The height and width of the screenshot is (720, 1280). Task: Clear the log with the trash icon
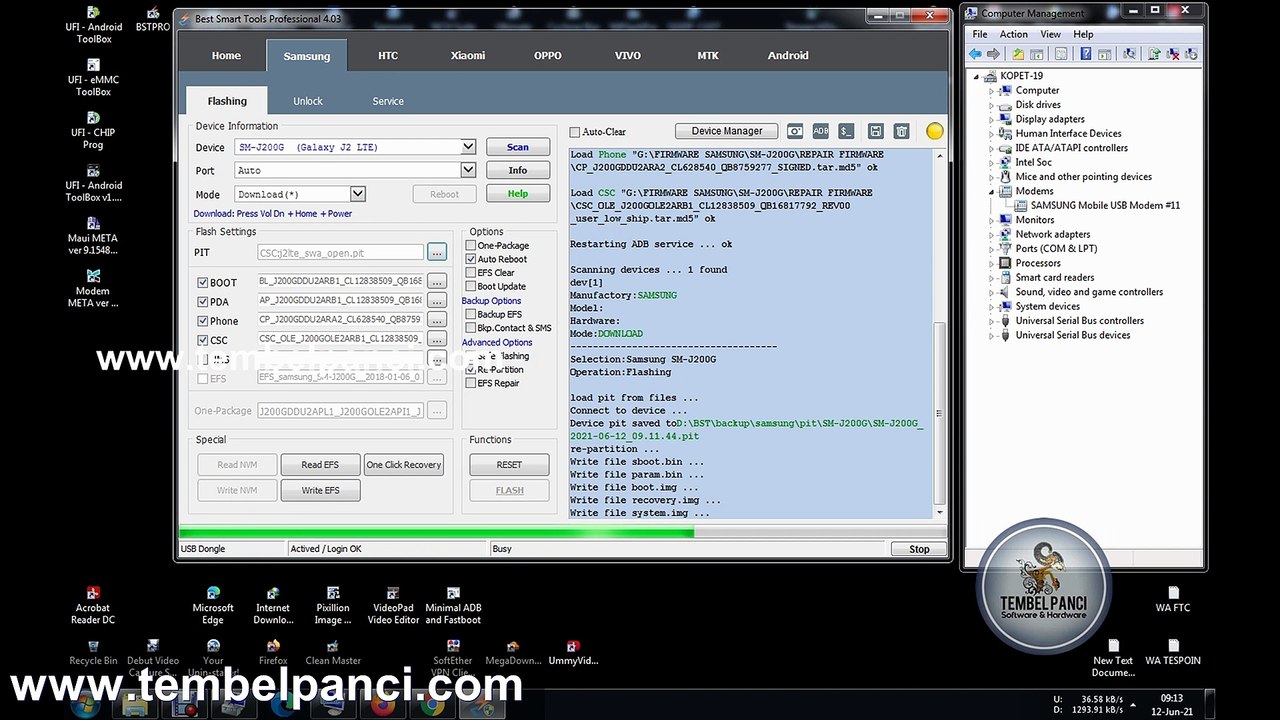click(902, 131)
